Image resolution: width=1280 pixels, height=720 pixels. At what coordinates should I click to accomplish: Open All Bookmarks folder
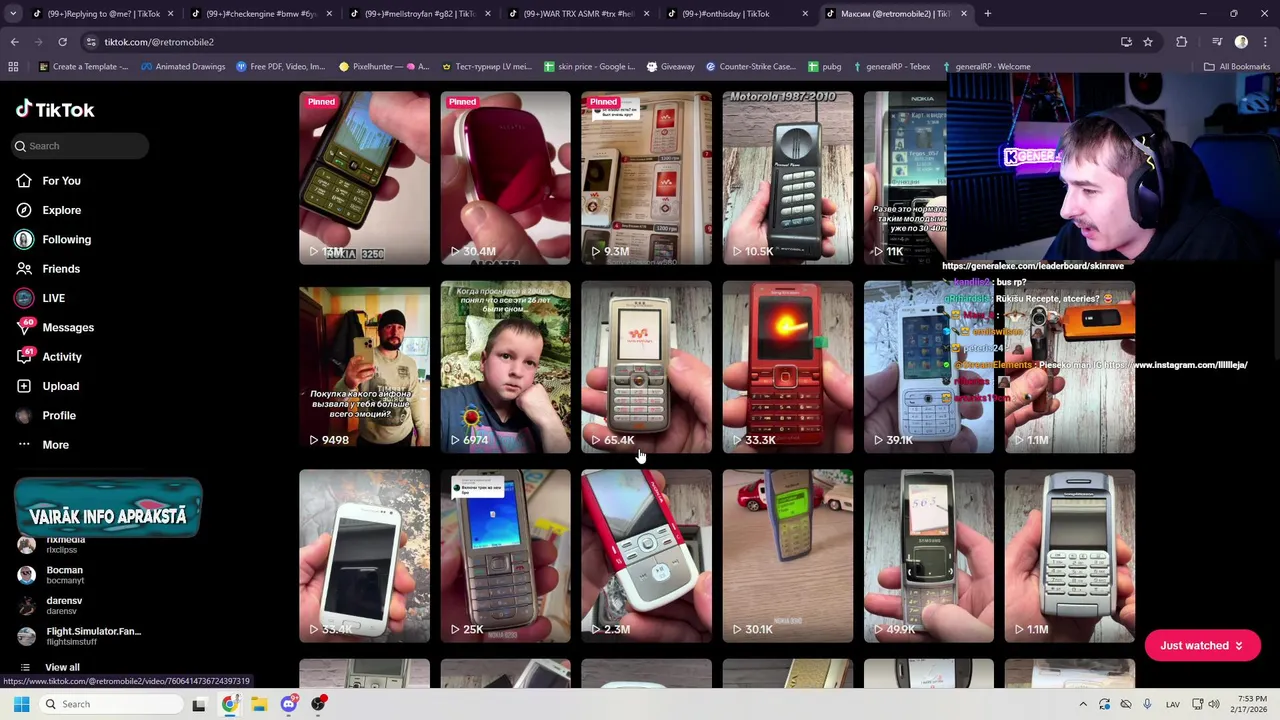[1236, 67]
